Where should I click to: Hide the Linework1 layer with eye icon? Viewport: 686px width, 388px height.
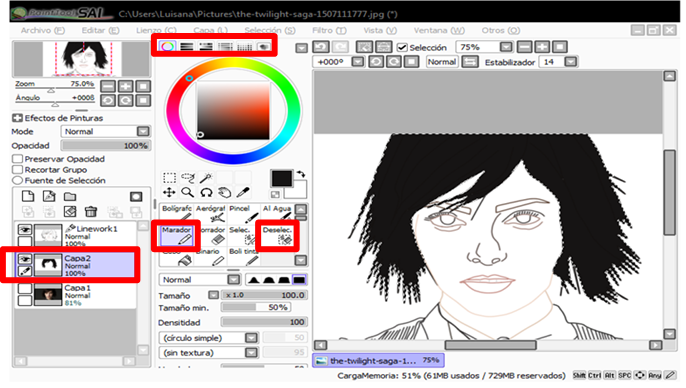[25, 229]
